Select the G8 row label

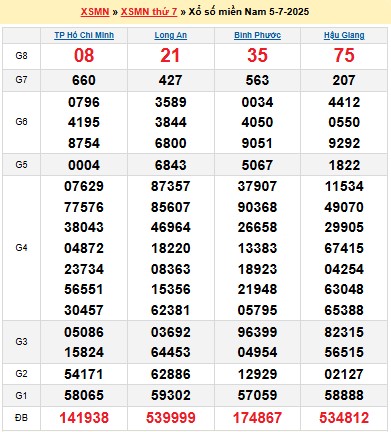21,56
